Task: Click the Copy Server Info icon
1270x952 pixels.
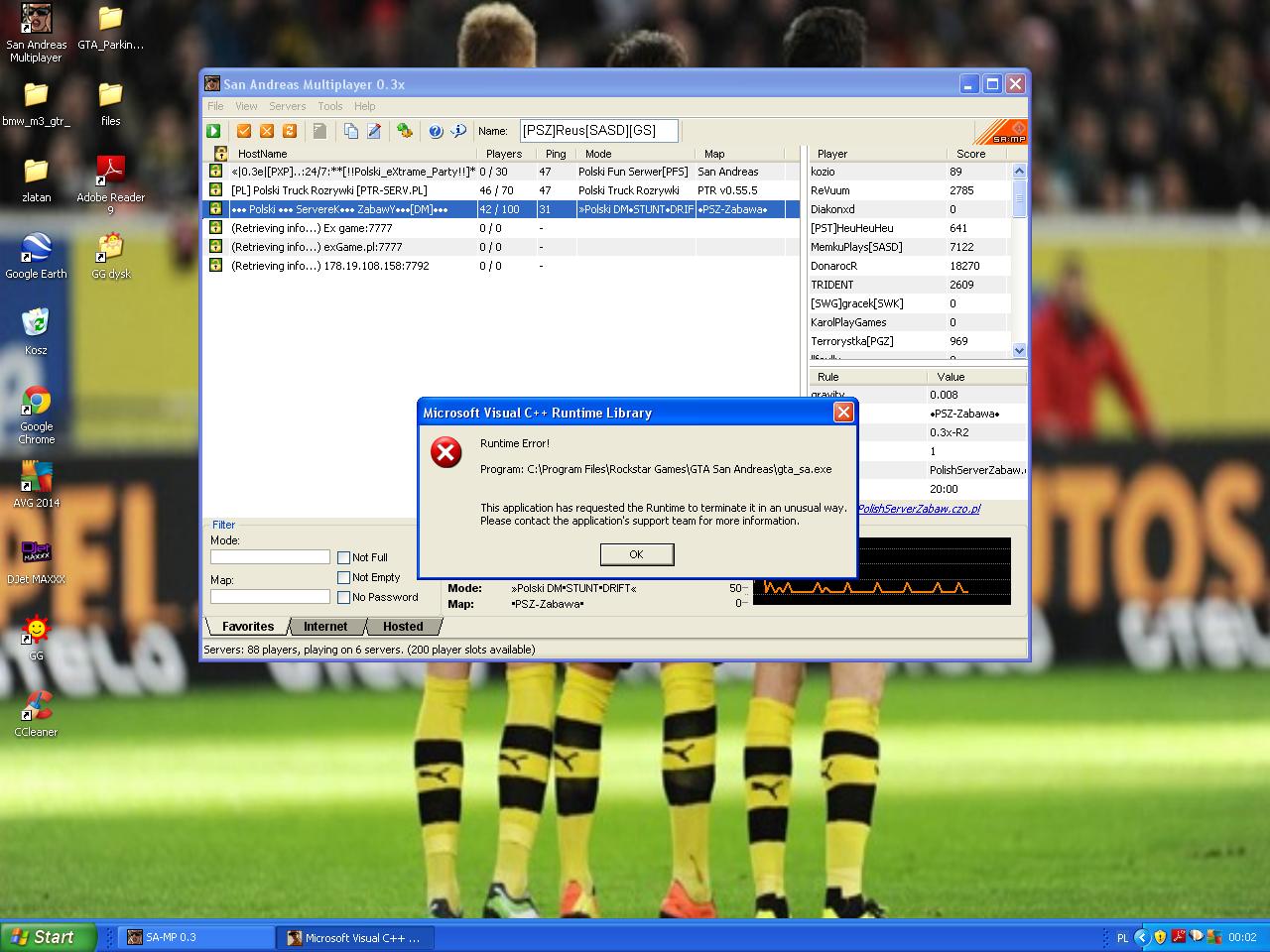Action: (351, 131)
